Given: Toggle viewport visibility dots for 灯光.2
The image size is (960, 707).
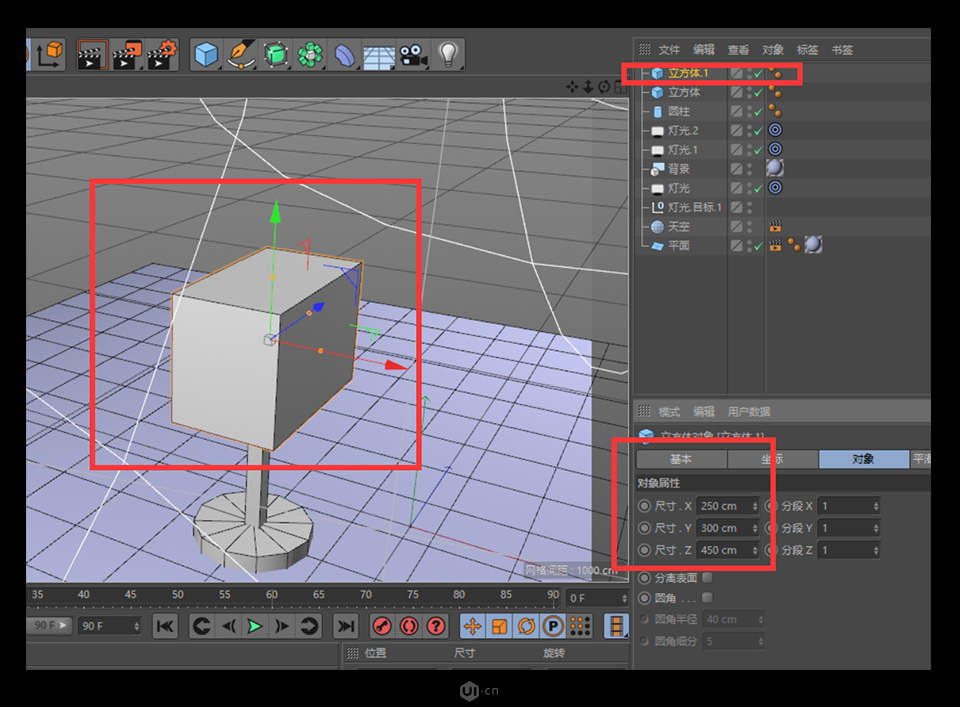Looking at the screenshot, I should 748,130.
